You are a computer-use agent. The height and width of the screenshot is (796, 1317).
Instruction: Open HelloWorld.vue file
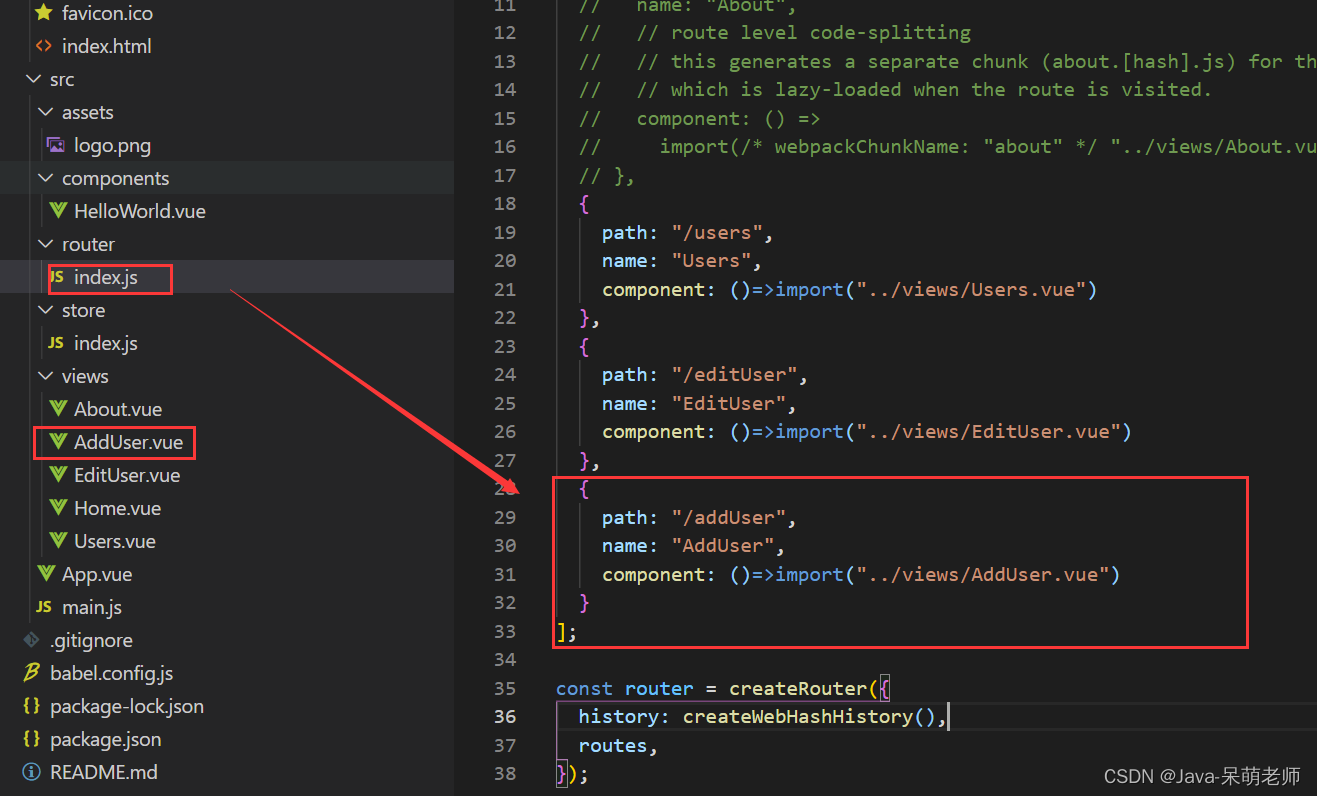click(140, 211)
